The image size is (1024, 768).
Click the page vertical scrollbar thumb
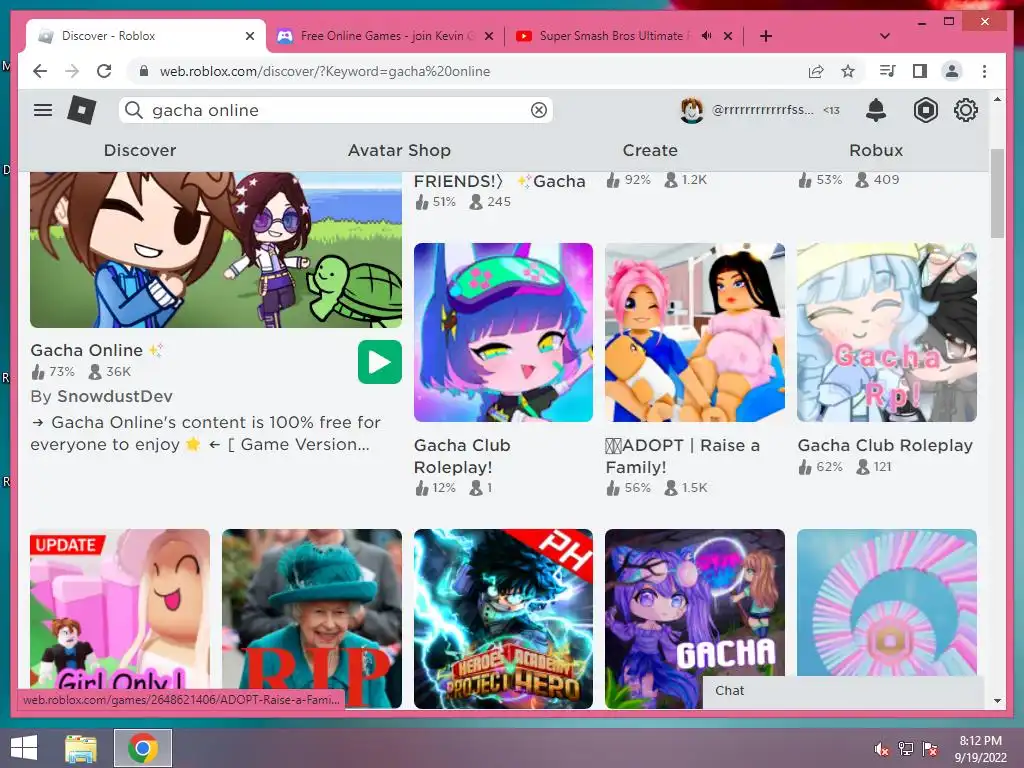click(997, 193)
